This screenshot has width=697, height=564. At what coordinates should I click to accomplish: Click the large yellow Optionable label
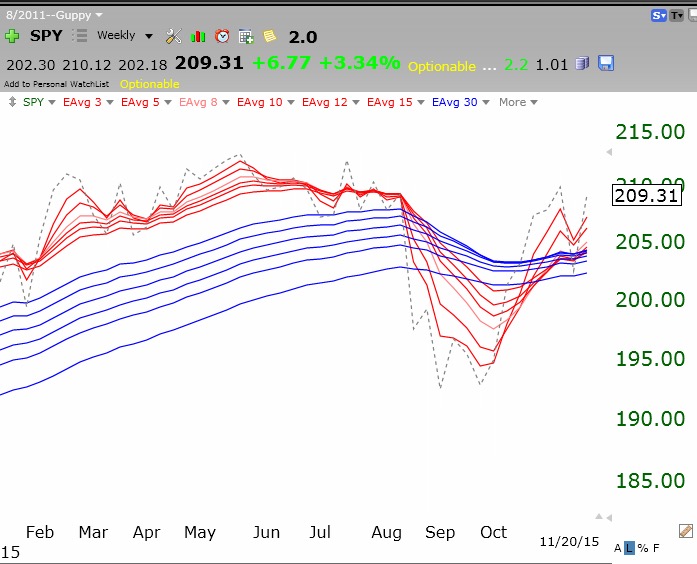tap(442, 66)
